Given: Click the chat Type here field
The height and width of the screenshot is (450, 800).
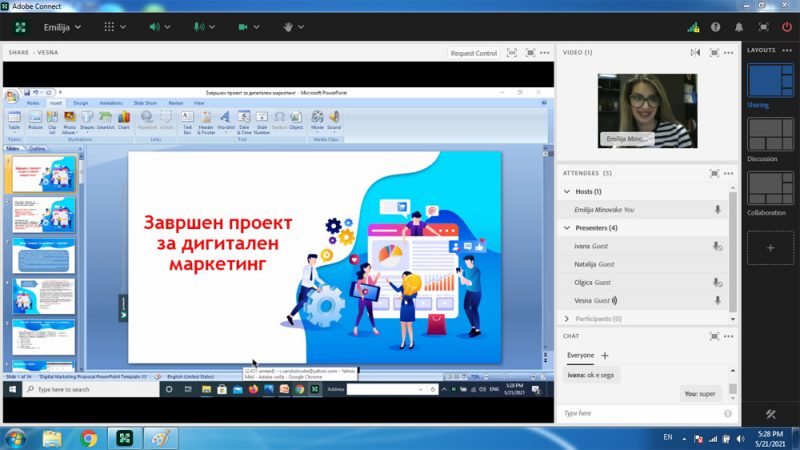Looking at the screenshot, I should [x=642, y=413].
